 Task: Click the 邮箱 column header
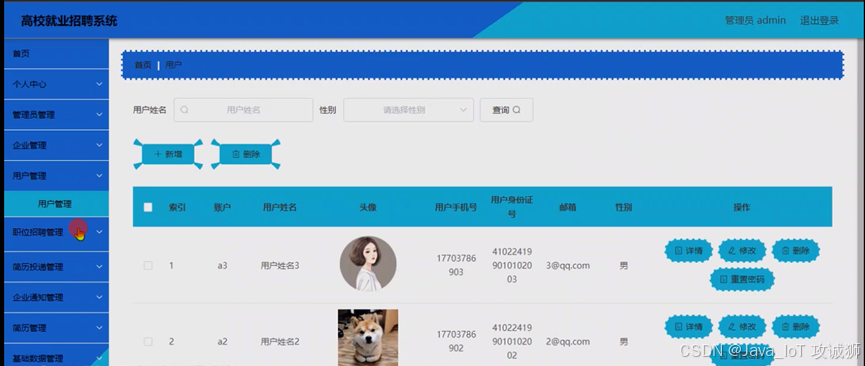(x=568, y=208)
